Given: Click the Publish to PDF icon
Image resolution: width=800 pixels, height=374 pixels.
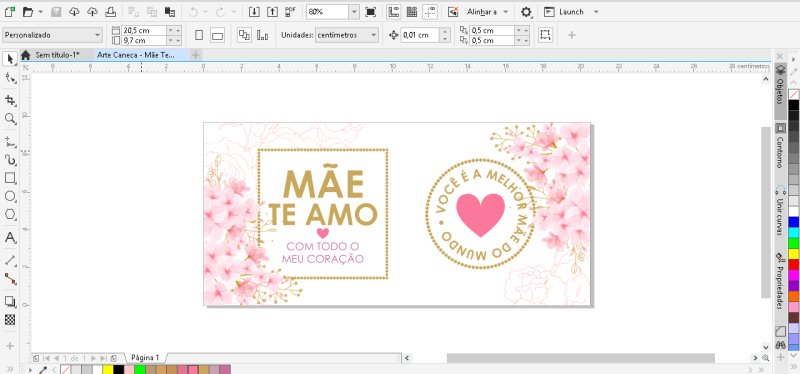Looking at the screenshot, I should (x=291, y=11).
